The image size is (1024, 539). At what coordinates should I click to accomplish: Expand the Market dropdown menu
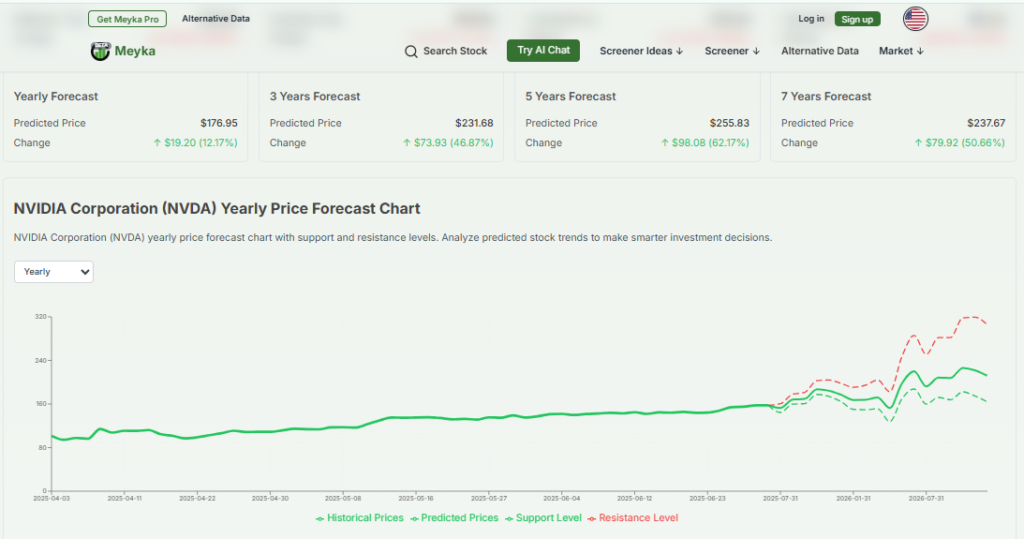(901, 51)
